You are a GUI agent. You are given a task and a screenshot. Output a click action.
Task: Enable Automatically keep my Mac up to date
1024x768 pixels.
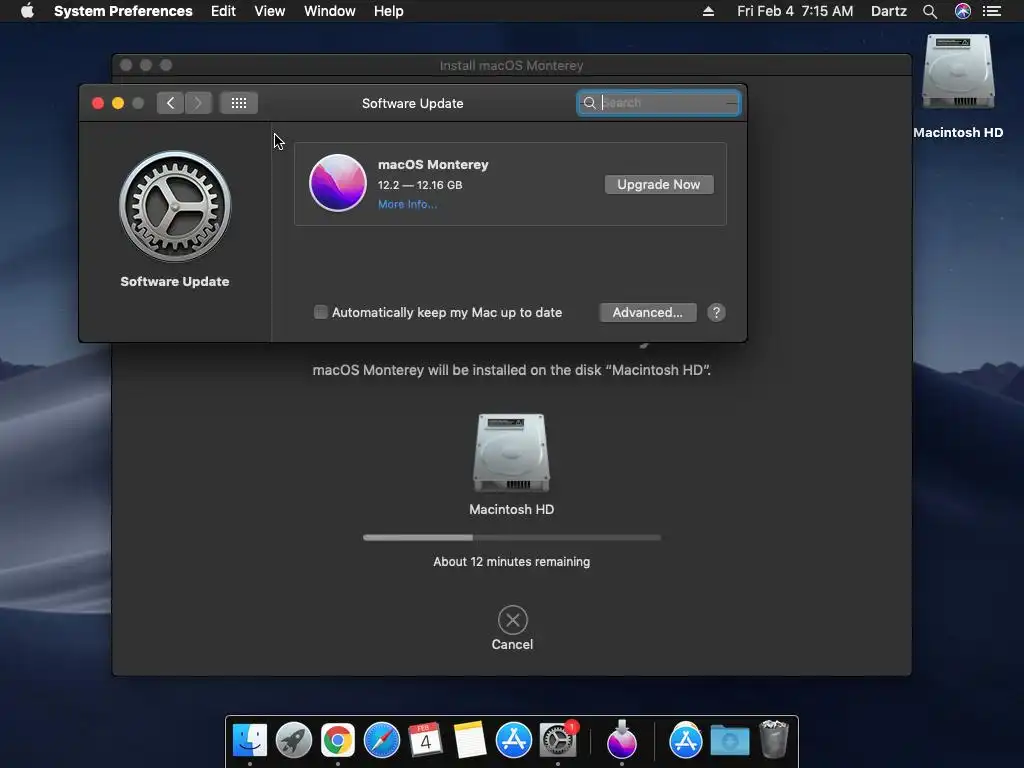321,312
